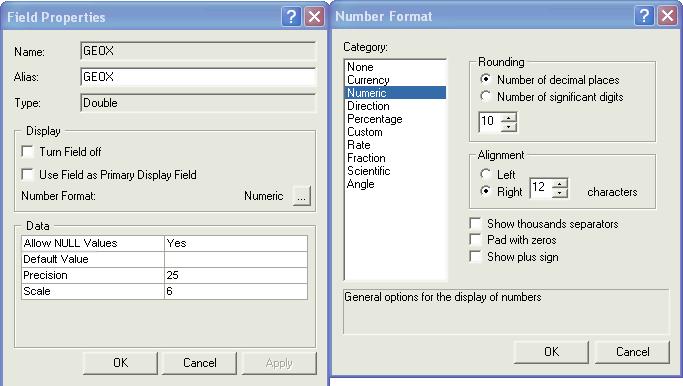Screen dimensions: 683x386
Task: Select Number of significant digits radio
Action: (485, 97)
